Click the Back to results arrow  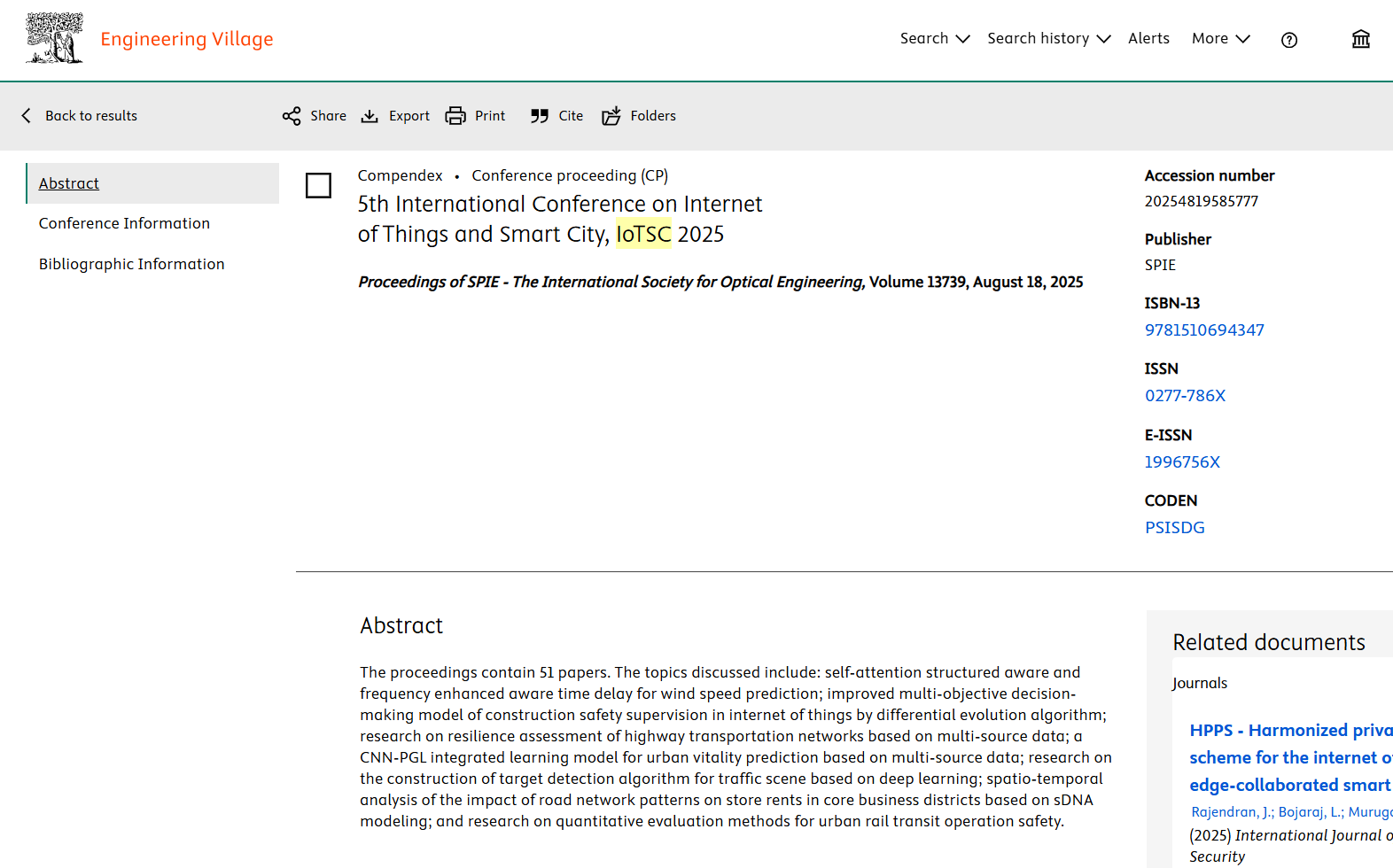pos(27,116)
